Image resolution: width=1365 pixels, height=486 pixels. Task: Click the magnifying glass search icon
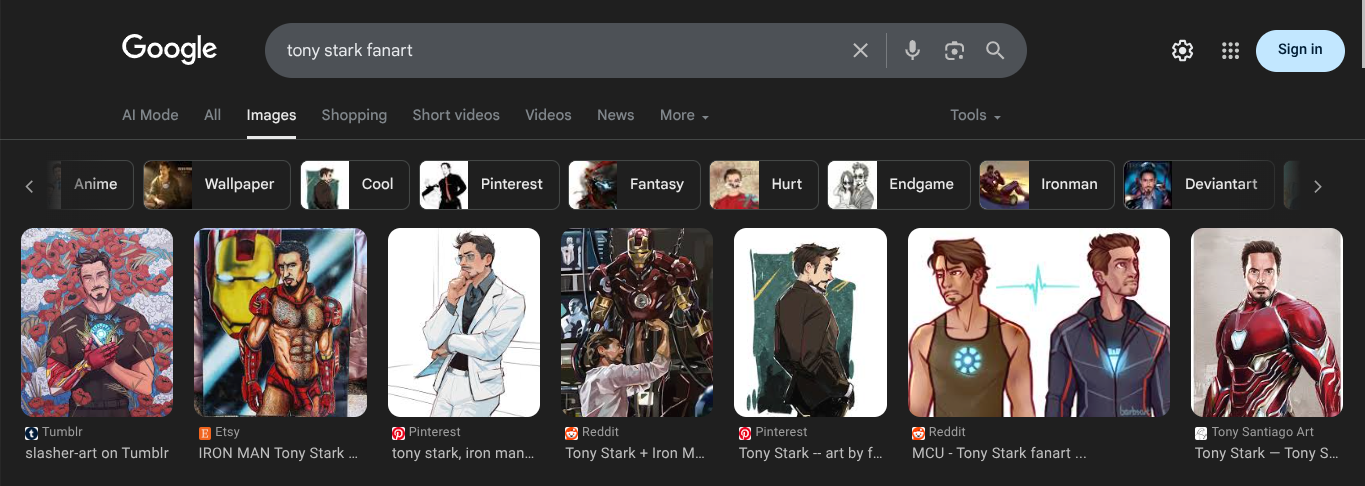[995, 50]
